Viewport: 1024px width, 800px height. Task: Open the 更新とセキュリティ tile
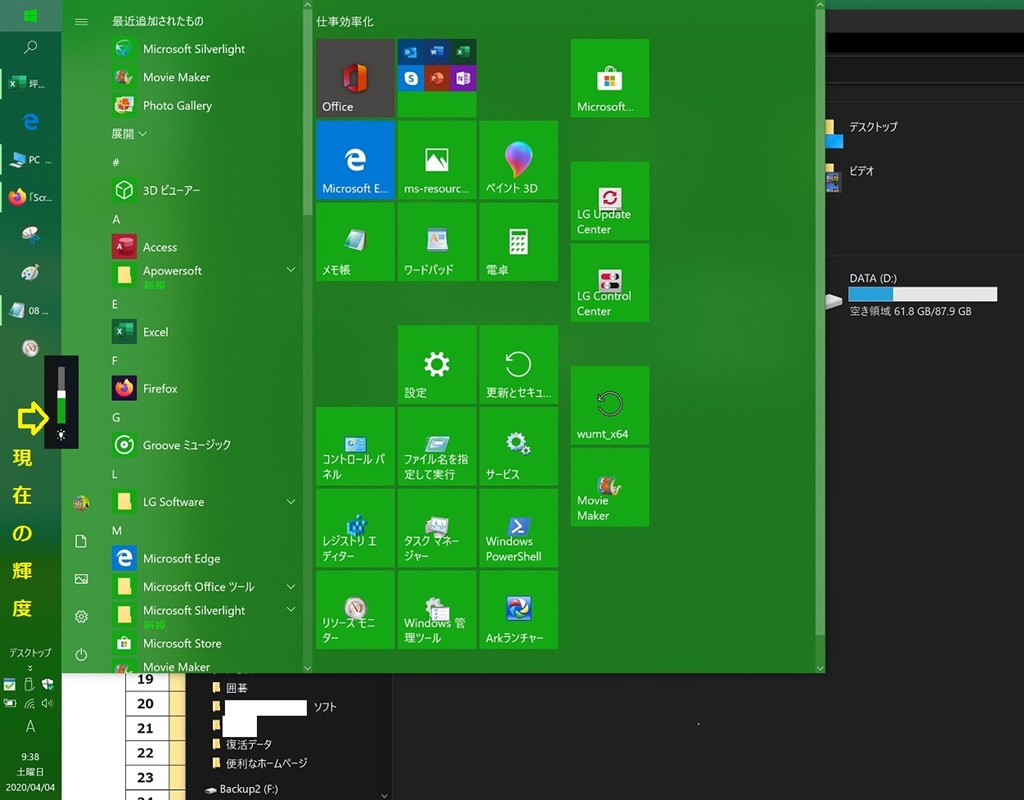[x=519, y=364]
